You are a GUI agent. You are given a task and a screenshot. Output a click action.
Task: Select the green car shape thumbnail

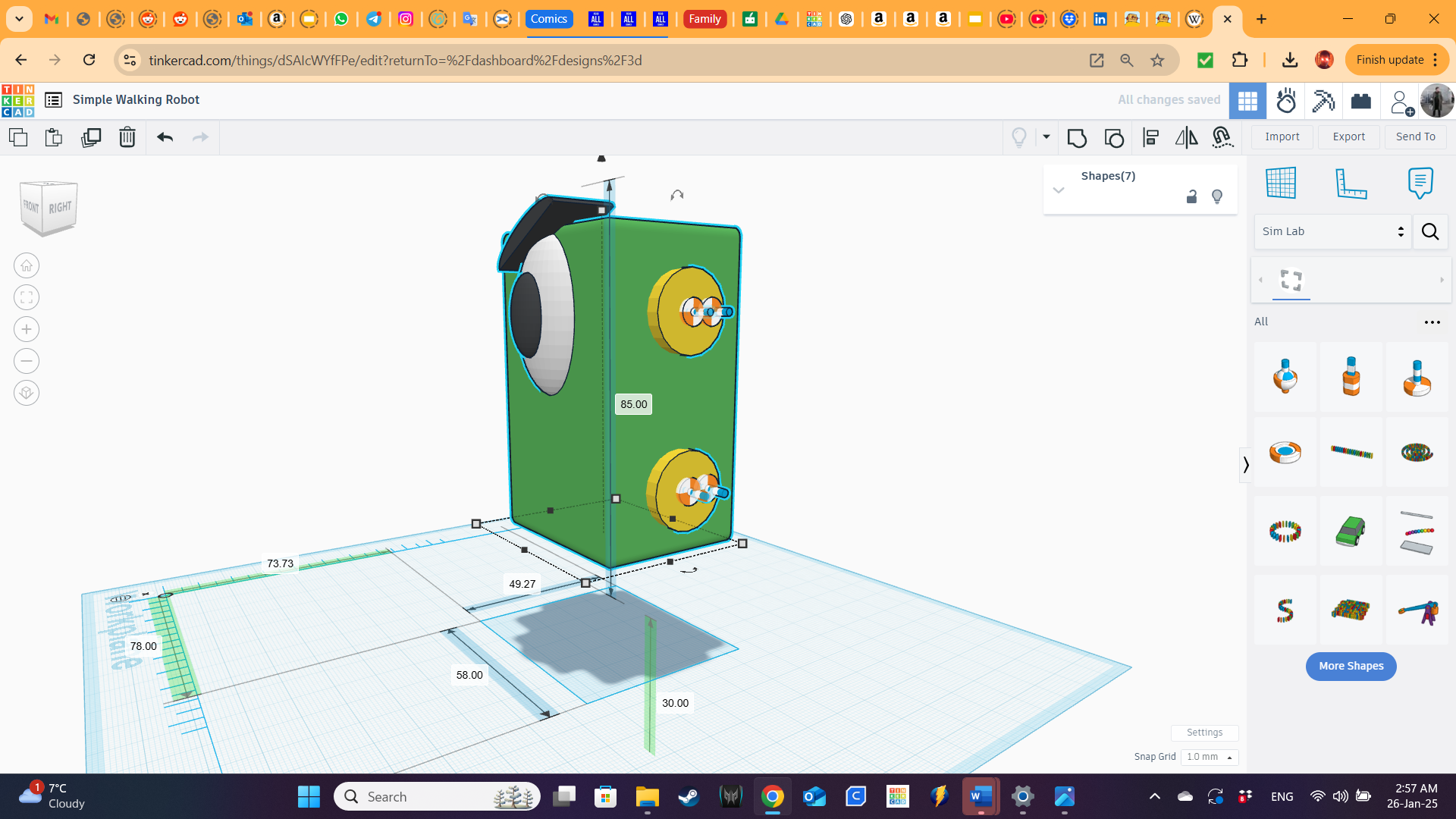tap(1351, 532)
